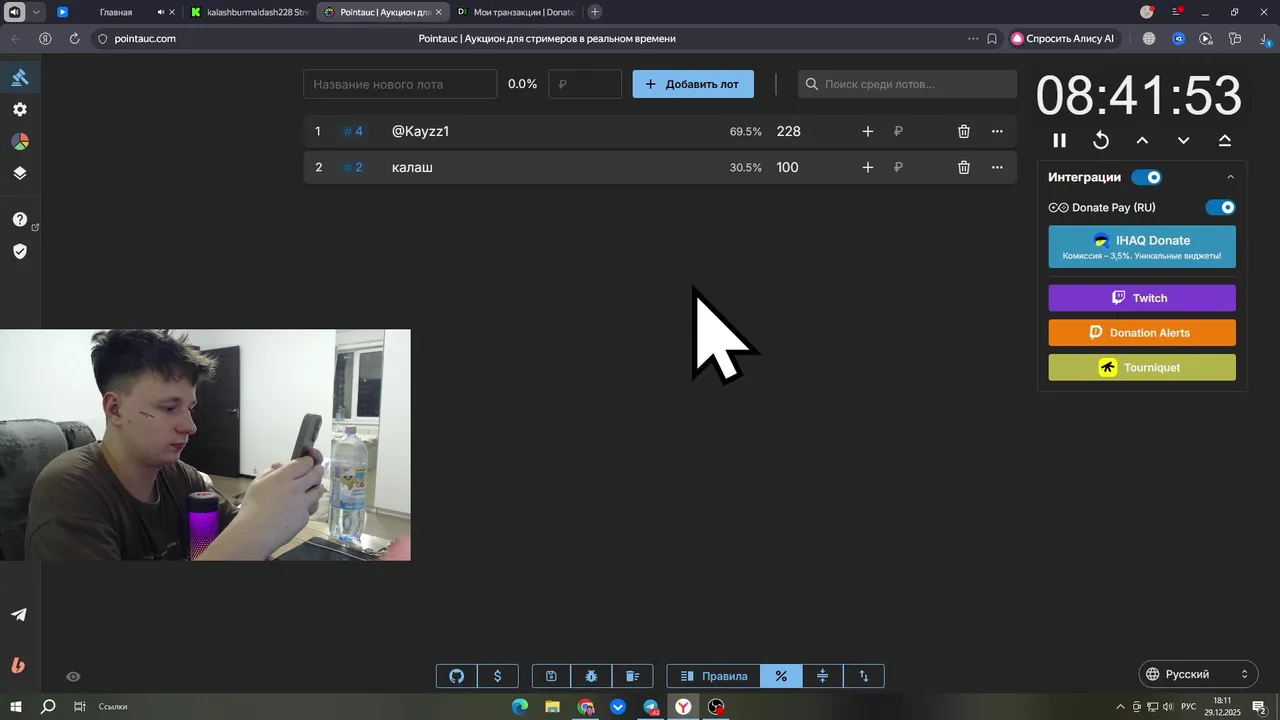Delete the @Kayzz1 lot with trash icon

click(964, 131)
